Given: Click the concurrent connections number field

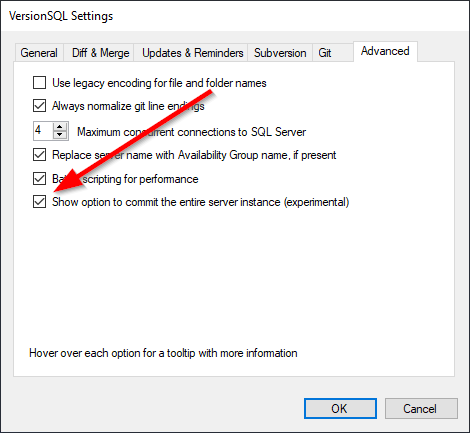Looking at the screenshot, I should pos(43,131).
